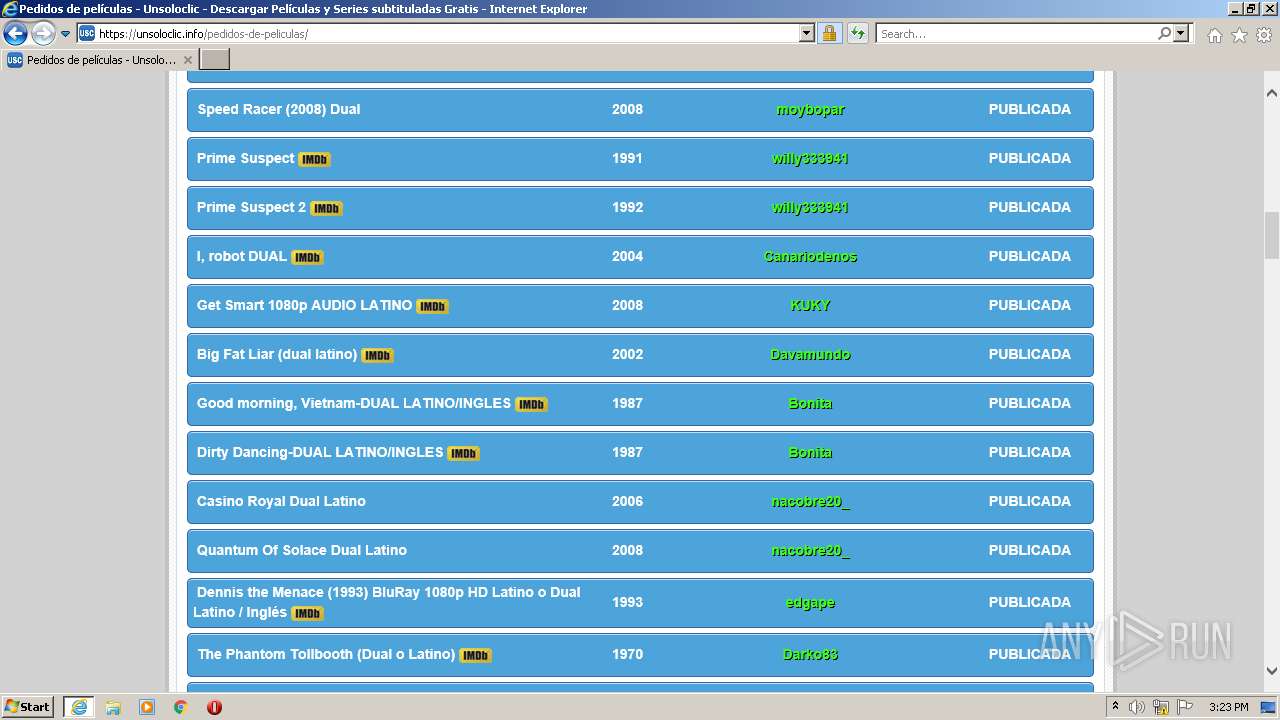
Task: Open Big Fat Liar (dual latino) title
Action: click(277, 354)
